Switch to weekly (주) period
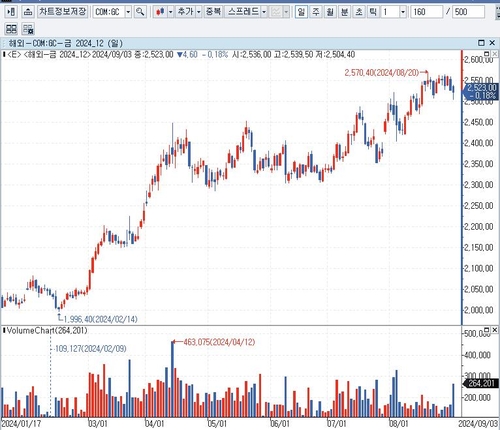 [315, 12]
